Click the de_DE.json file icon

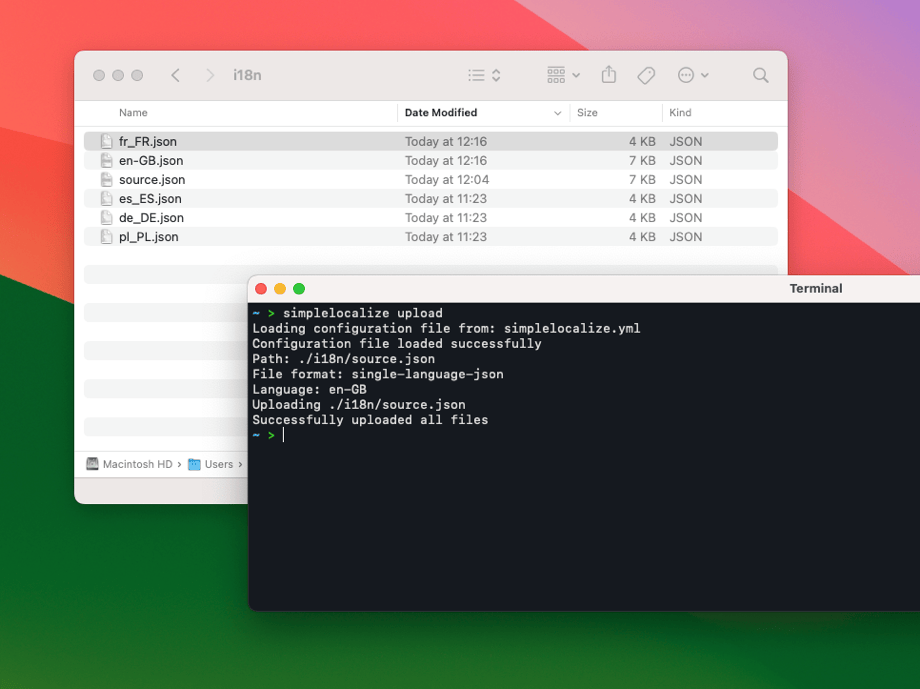click(x=106, y=218)
